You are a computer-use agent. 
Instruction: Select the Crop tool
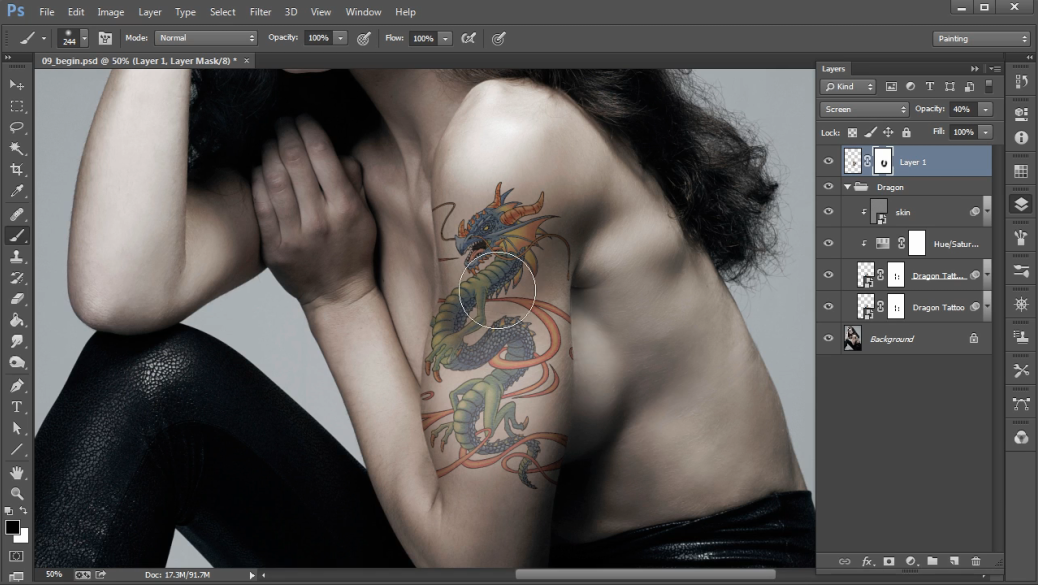click(x=17, y=169)
